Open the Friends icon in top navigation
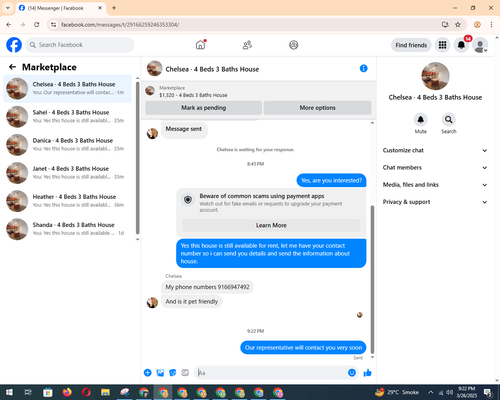This screenshot has height=400, width=500. pos(247,45)
